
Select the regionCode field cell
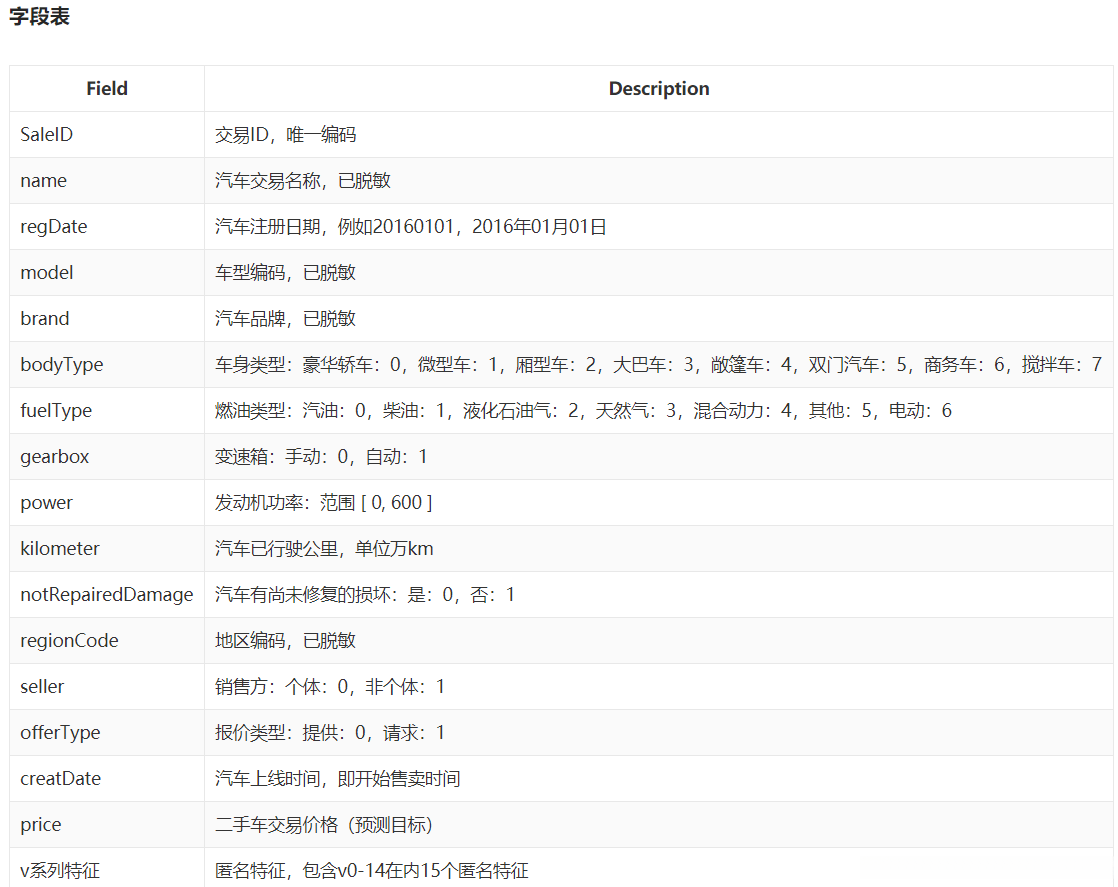point(107,640)
